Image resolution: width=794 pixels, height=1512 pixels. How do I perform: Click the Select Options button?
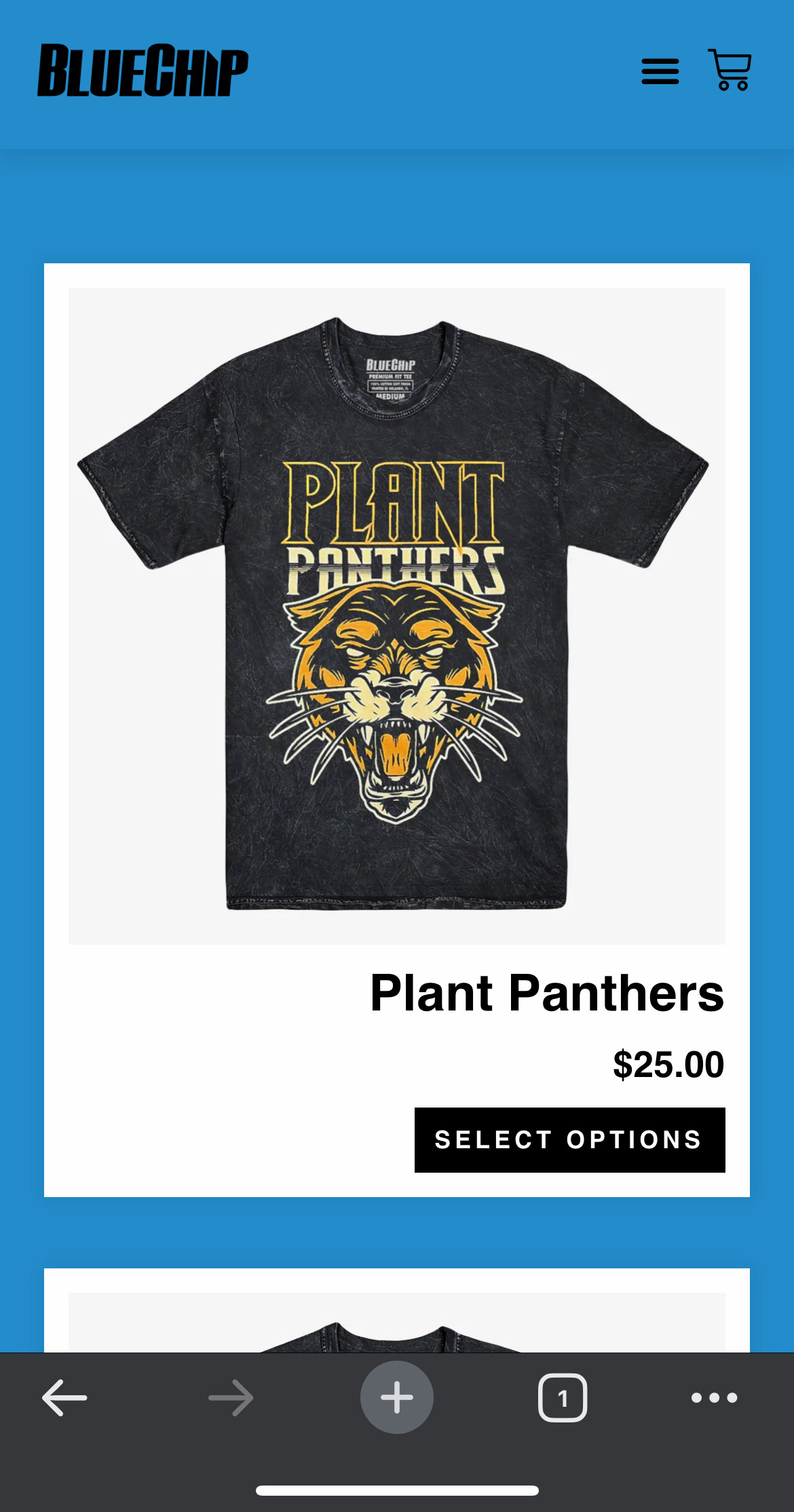570,1140
